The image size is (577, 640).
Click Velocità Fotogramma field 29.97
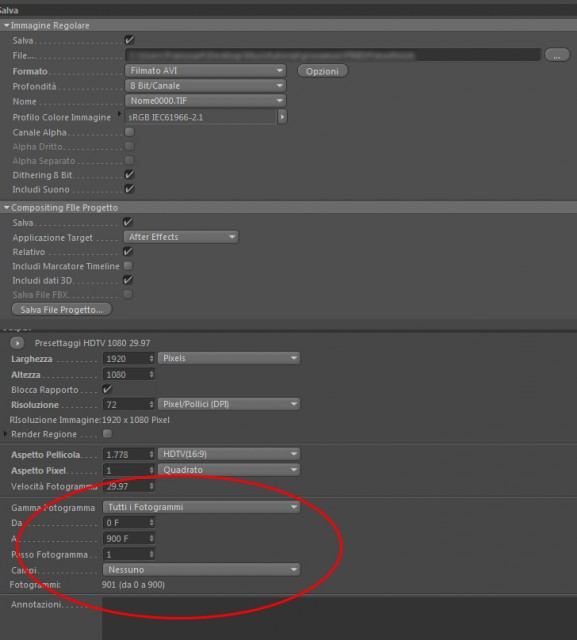pyautogui.click(x=126, y=486)
